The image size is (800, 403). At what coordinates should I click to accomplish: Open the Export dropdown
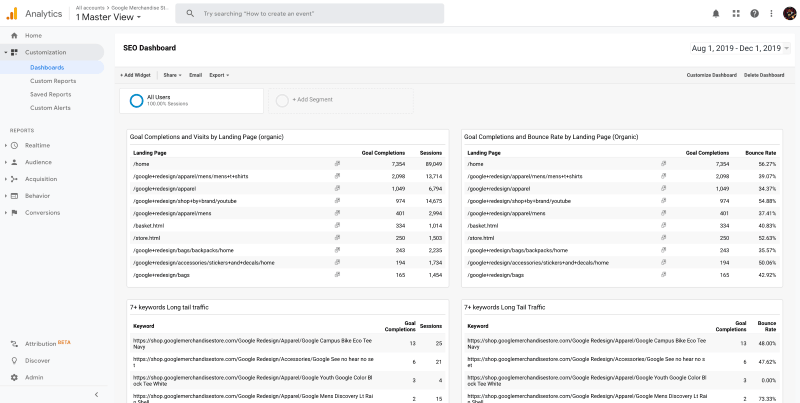pos(219,75)
